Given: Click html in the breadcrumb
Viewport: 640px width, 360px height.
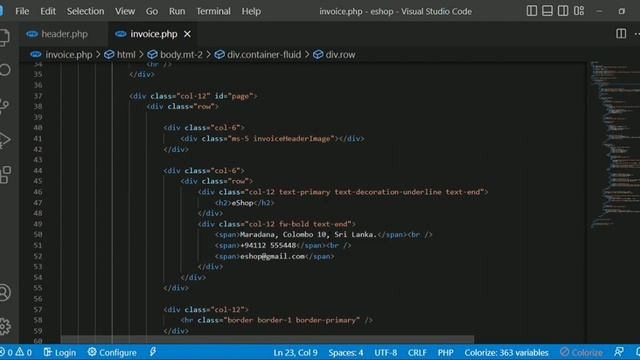Looking at the screenshot, I should tap(126, 55).
